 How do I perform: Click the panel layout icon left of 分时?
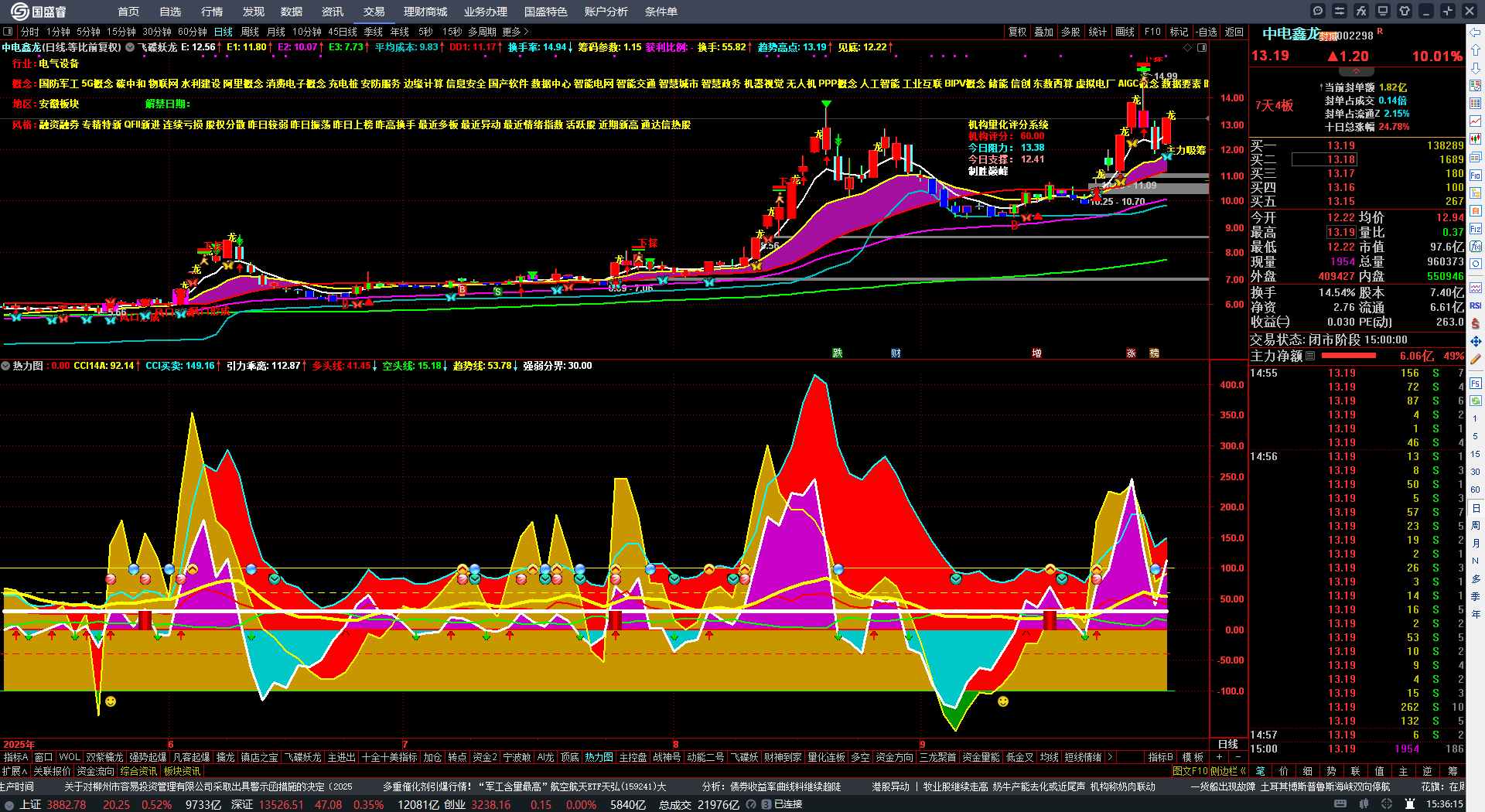(8, 32)
